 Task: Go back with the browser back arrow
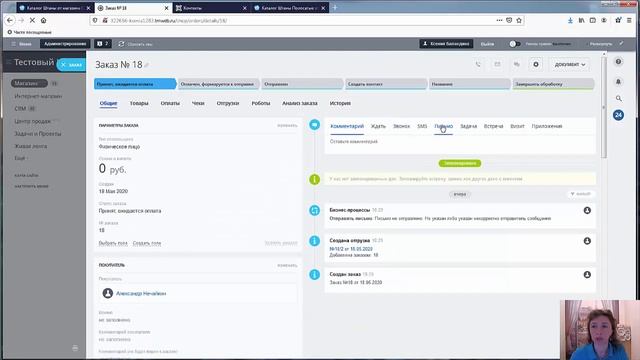point(10,20)
